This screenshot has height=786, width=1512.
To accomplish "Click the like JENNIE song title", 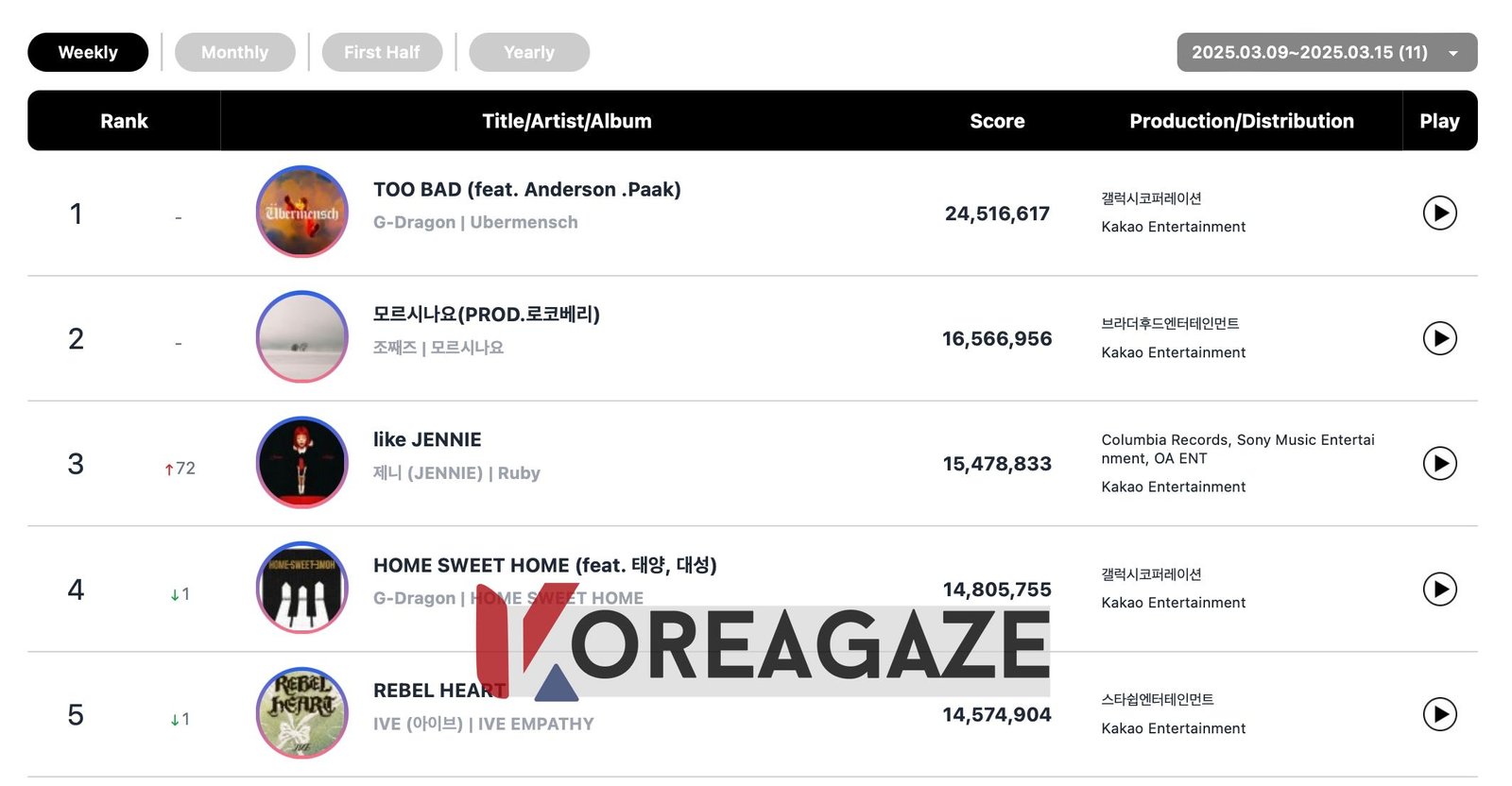I will 427,439.
